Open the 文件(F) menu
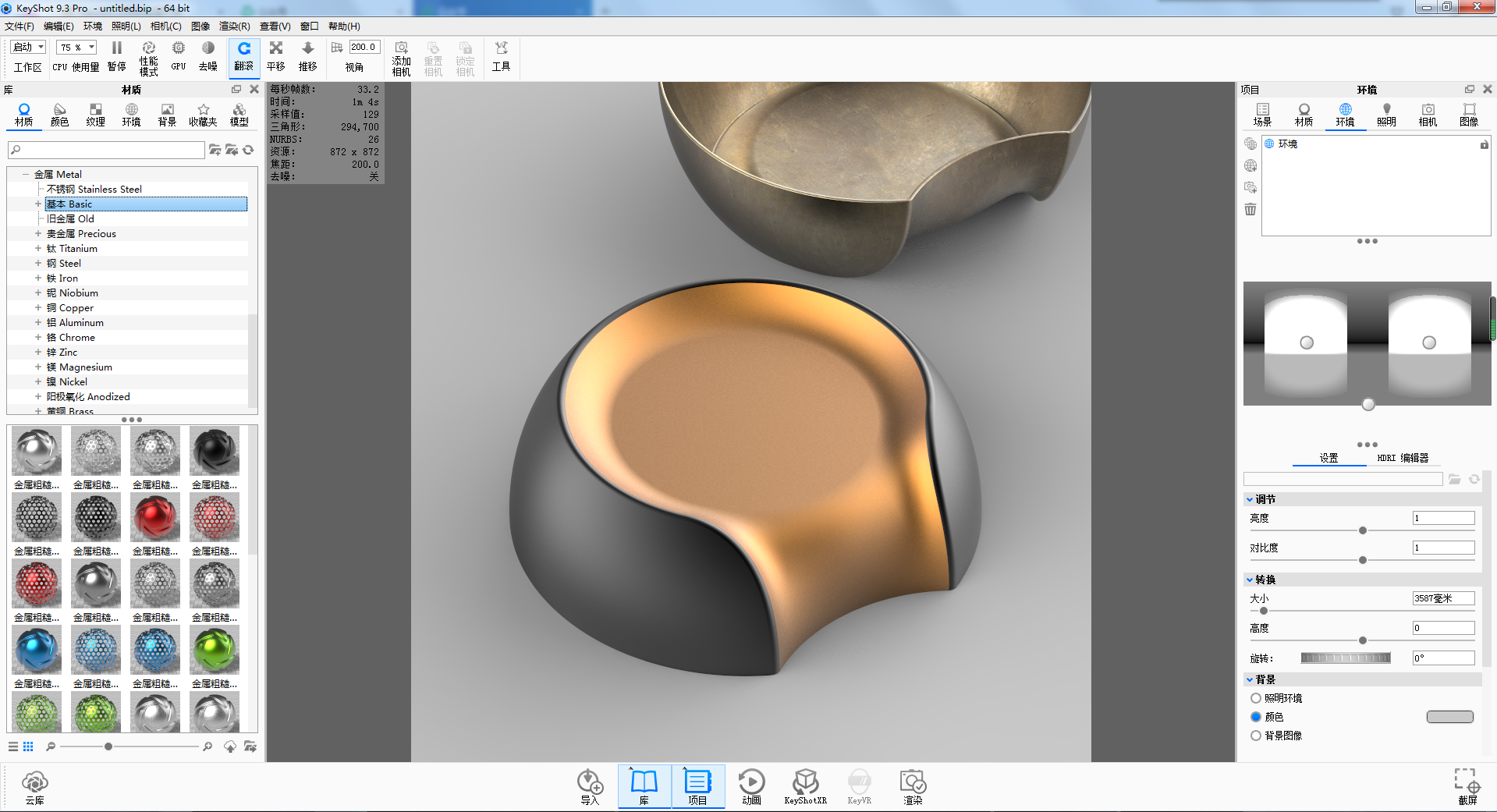 pos(20,27)
